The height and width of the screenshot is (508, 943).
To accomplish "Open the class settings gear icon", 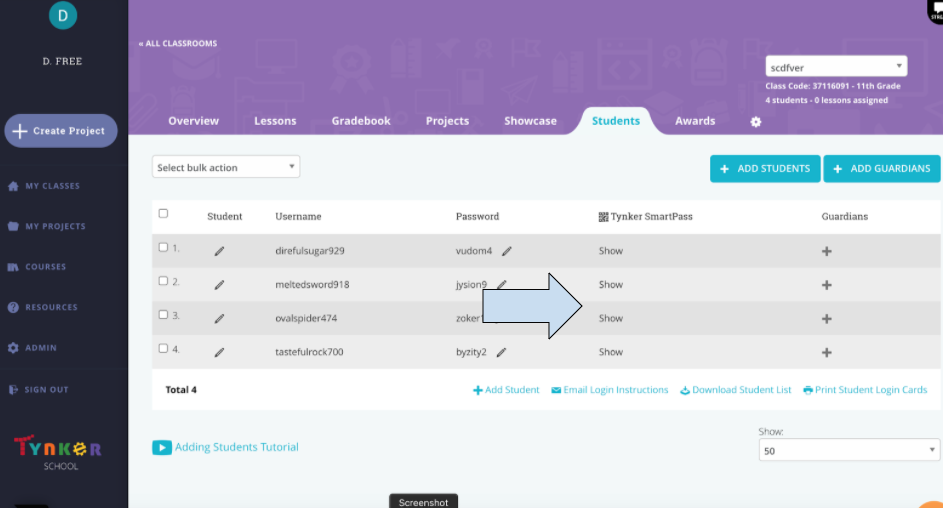I will pyautogui.click(x=756, y=122).
